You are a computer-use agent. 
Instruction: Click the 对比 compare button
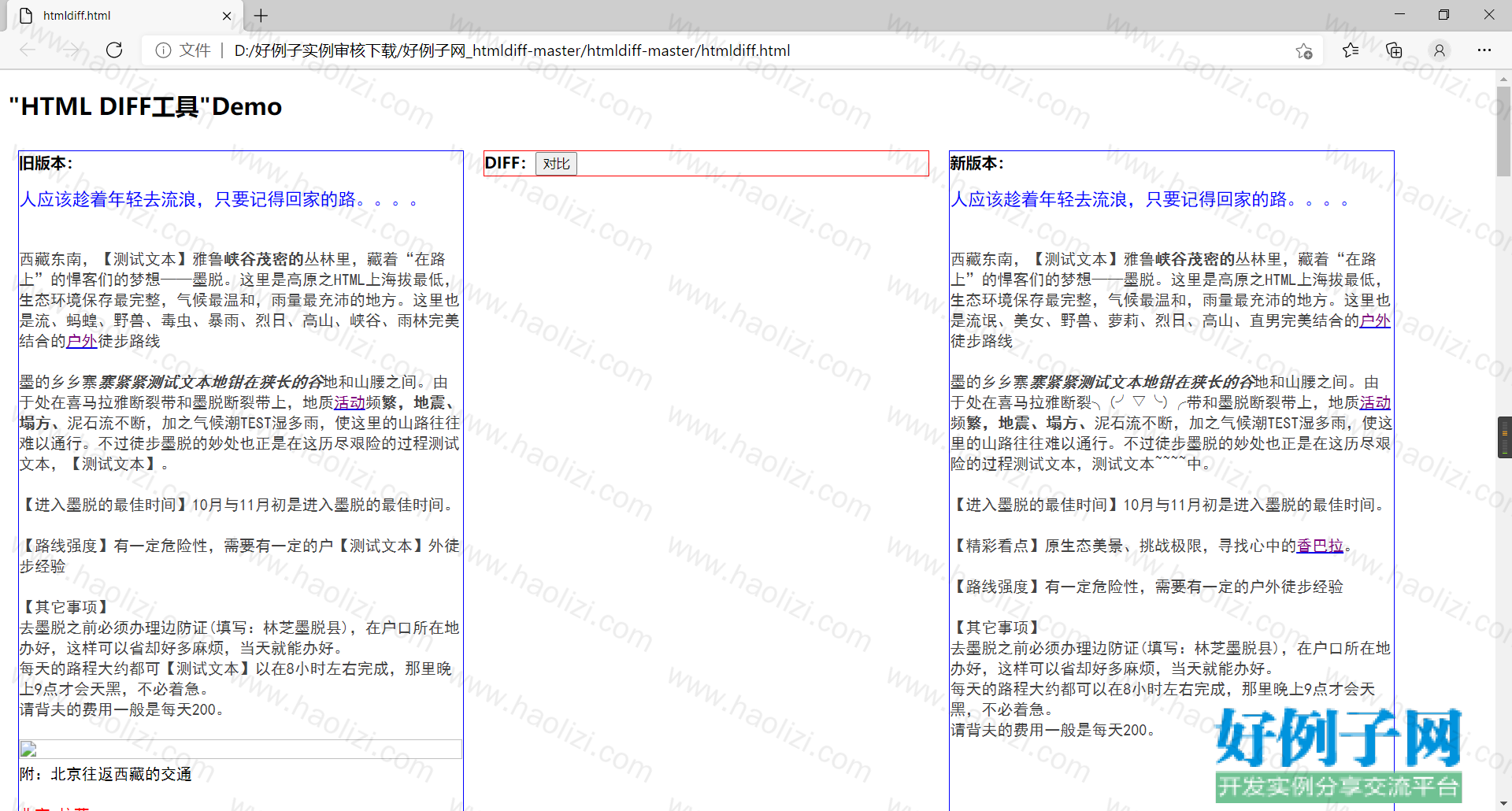click(x=556, y=164)
